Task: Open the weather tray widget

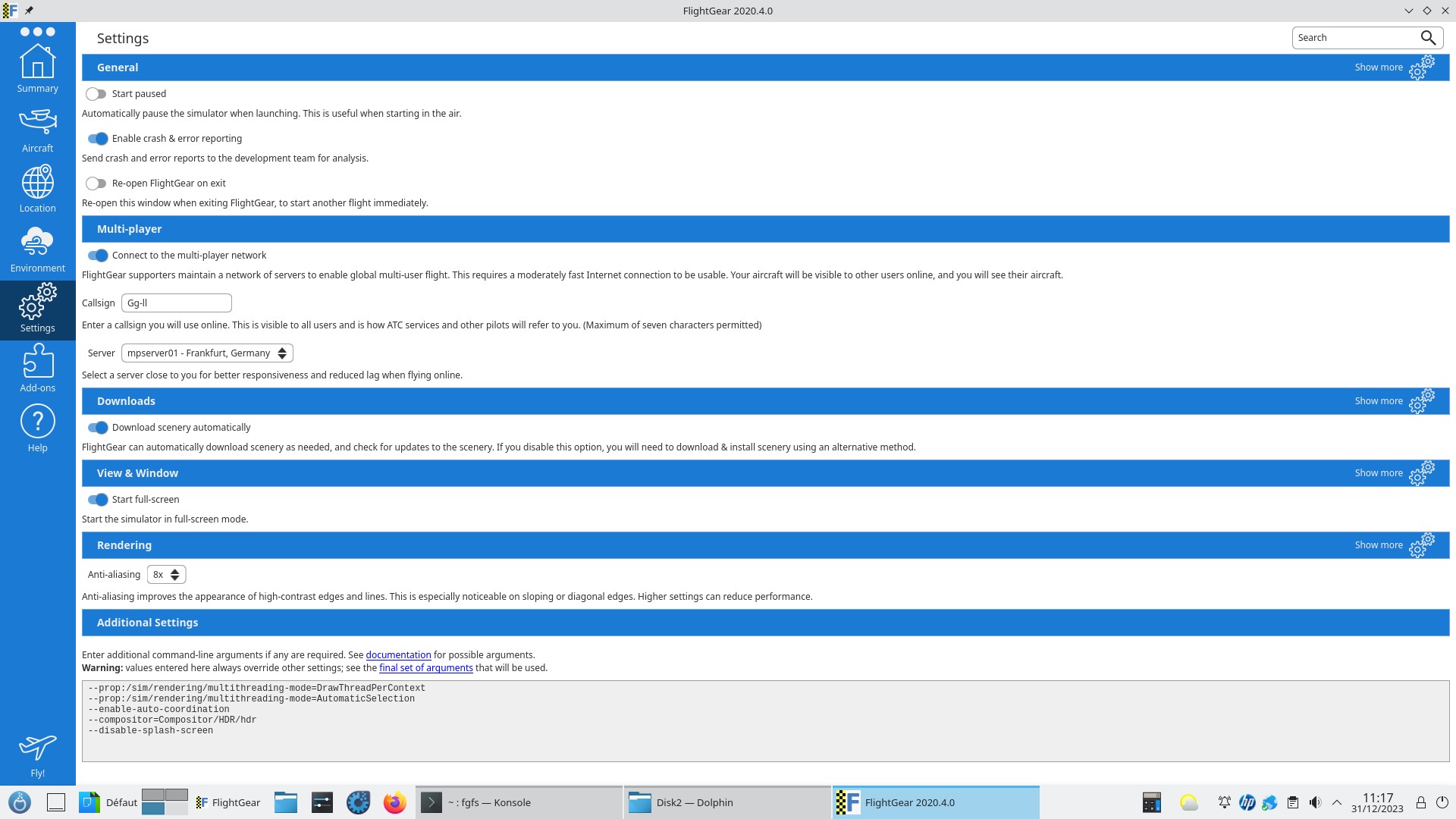Action: 1189,802
